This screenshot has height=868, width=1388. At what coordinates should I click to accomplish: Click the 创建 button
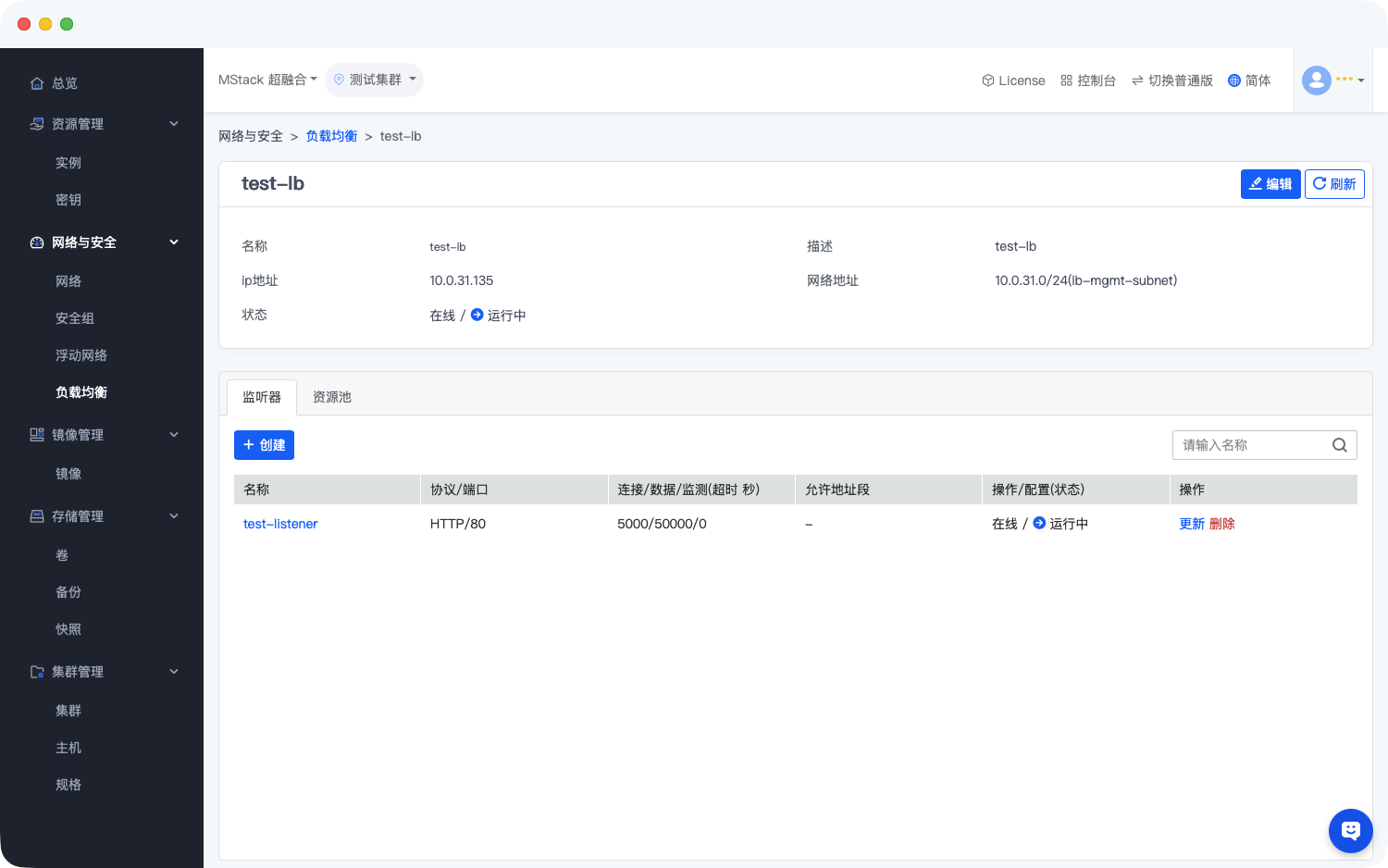(264, 445)
